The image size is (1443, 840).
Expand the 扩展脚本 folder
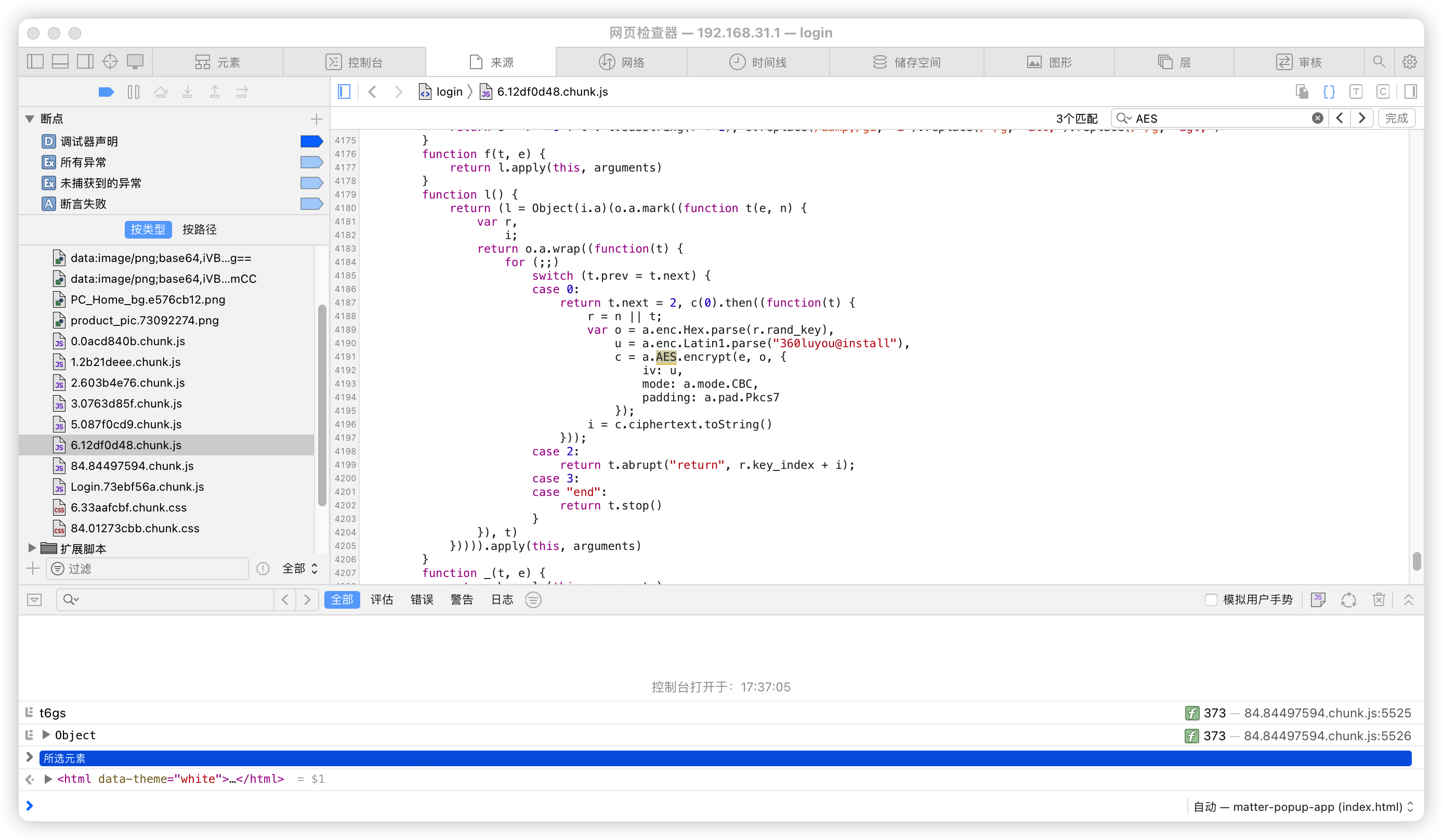pyautogui.click(x=32, y=548)
